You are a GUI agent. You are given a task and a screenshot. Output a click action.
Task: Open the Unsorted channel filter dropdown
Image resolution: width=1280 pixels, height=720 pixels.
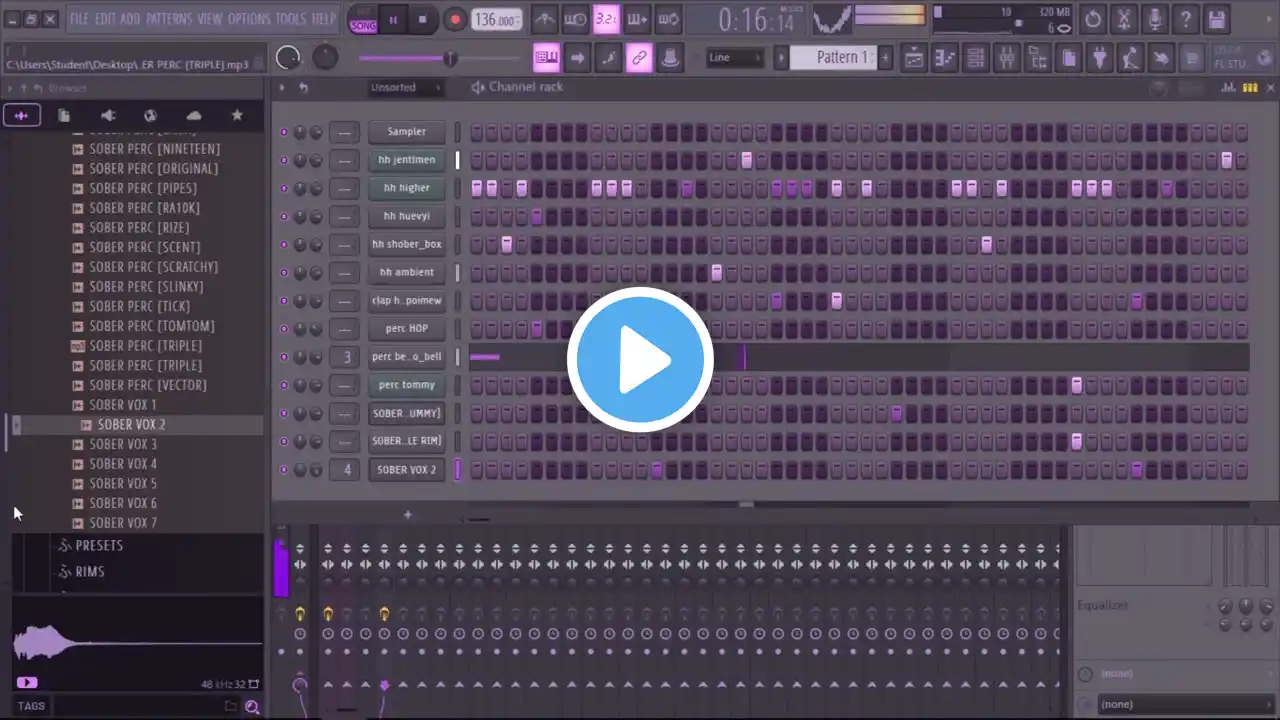pyautogui.click(x=405, y=87)
